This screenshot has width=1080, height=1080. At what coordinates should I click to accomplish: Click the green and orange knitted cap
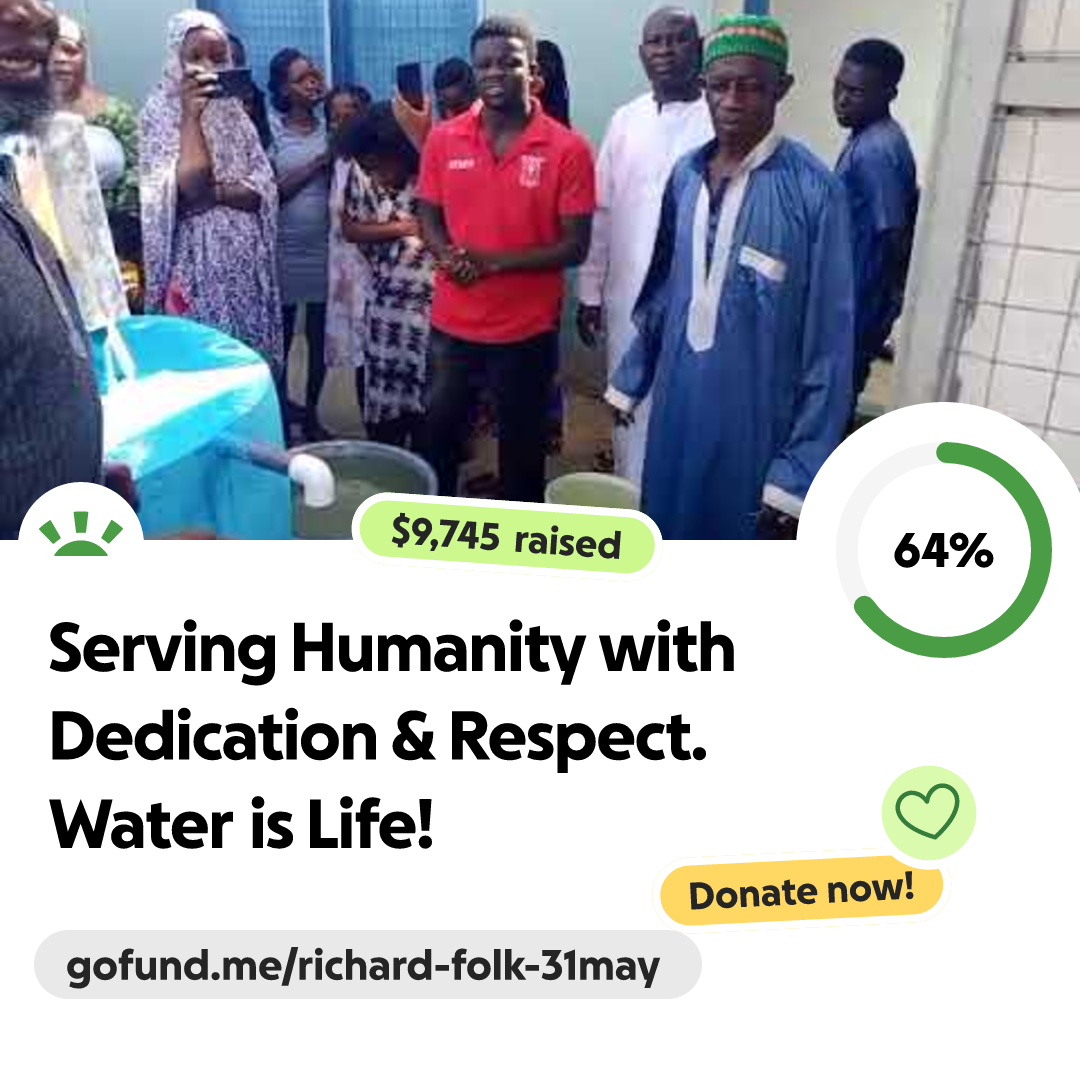pos(745,41)
